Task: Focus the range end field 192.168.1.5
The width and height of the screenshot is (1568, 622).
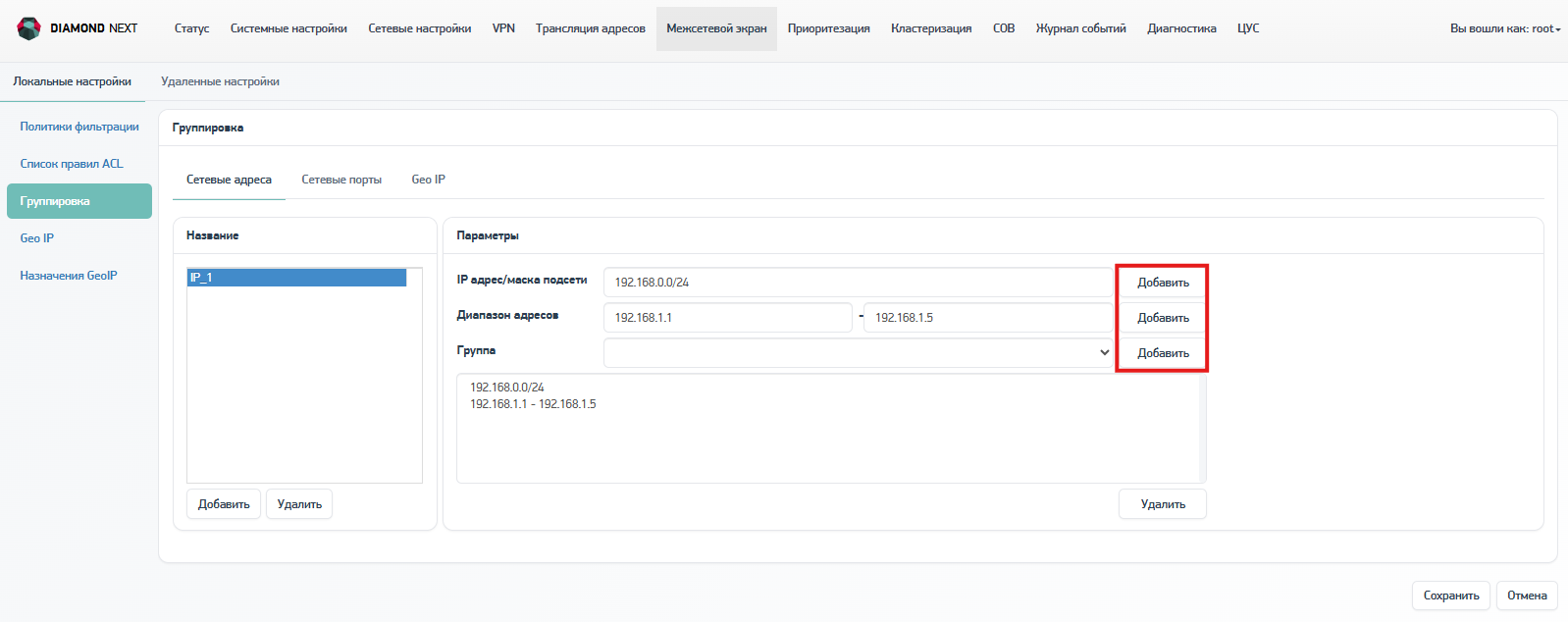Action: coord(988,317)
